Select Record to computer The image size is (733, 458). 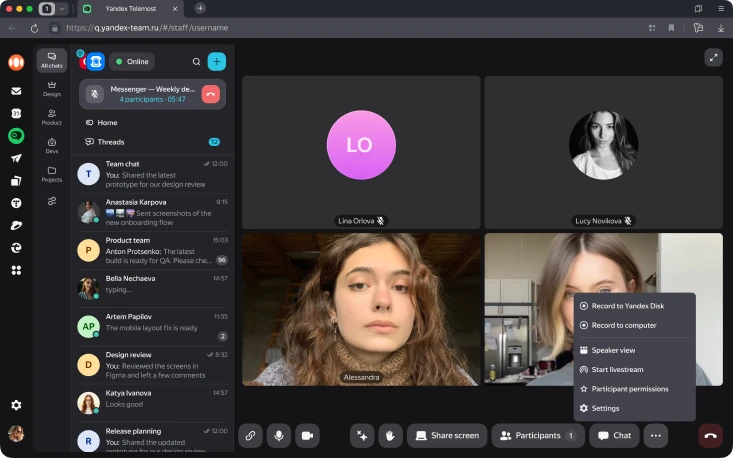(x=635, y=325)
